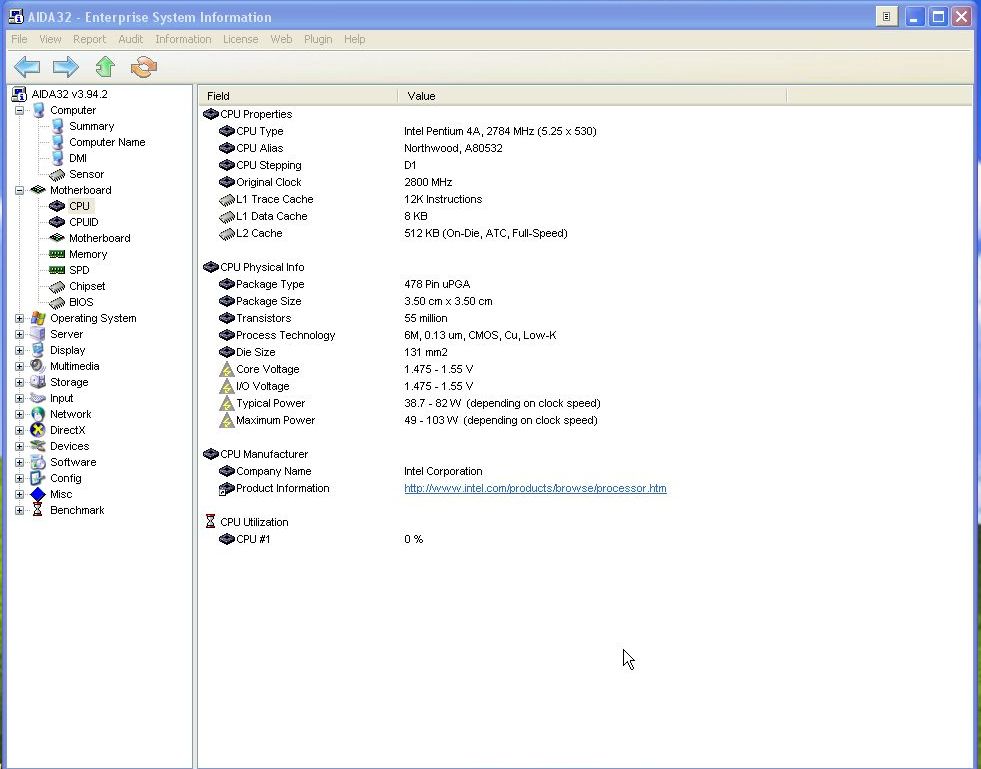Click the Misc blue diamond icon
This screenshot has height=769, width=981.
point(38,494)
